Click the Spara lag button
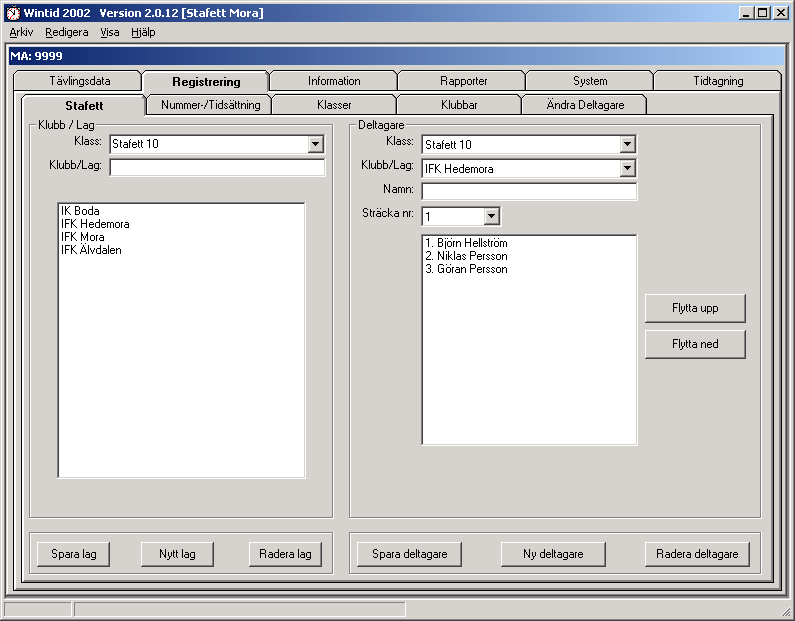The image size is (795, 621). (74, 554)
